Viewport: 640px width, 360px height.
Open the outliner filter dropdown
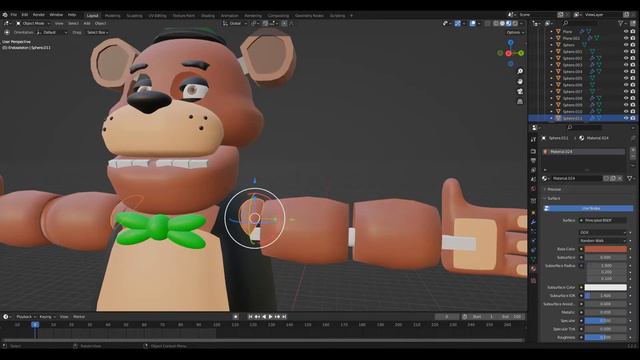[622, 23]
